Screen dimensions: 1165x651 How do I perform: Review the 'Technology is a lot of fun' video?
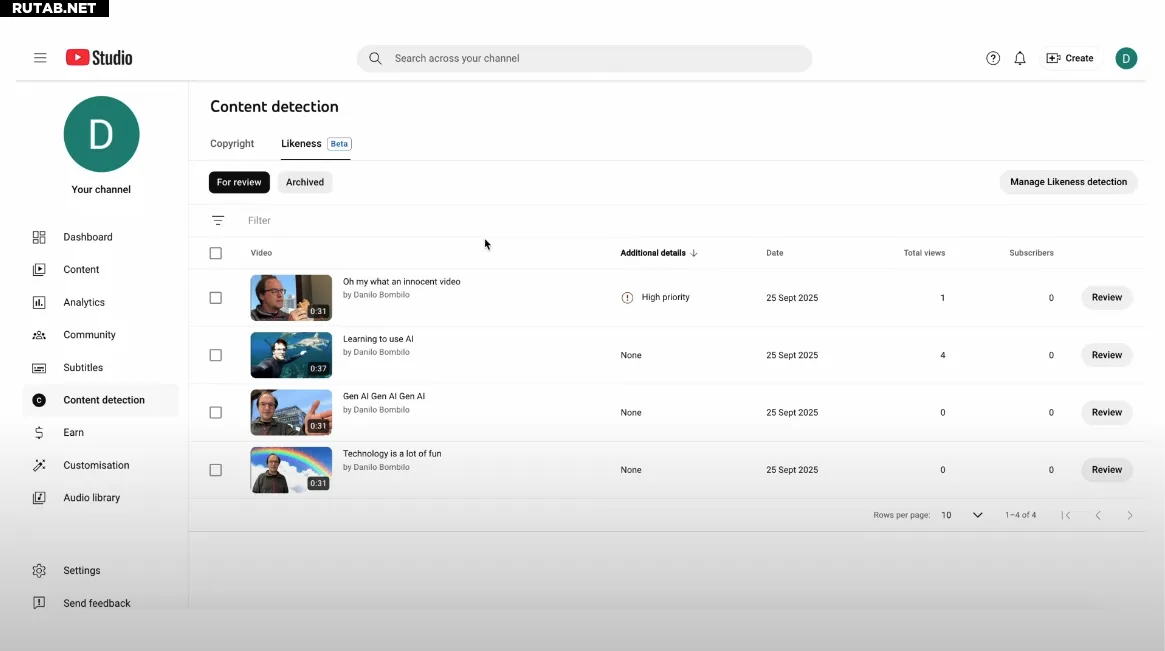pyautogui.click(x=1106, y=470)
